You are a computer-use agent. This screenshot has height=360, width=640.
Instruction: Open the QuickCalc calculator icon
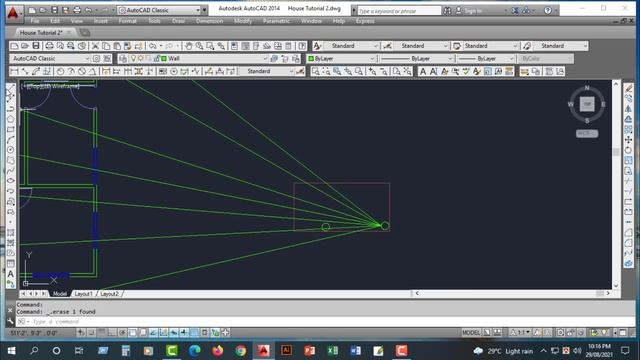click(289, 46)
